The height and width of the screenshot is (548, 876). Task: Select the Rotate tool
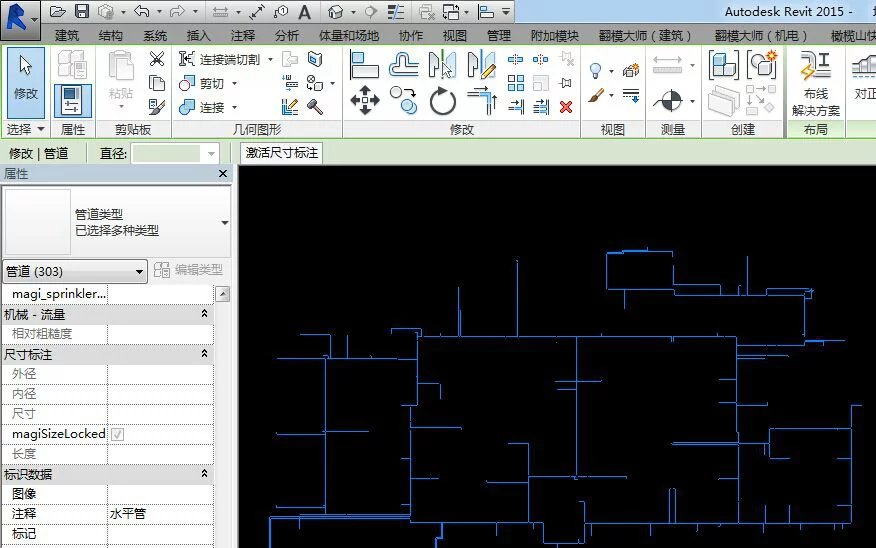click(x=442, y=101)
